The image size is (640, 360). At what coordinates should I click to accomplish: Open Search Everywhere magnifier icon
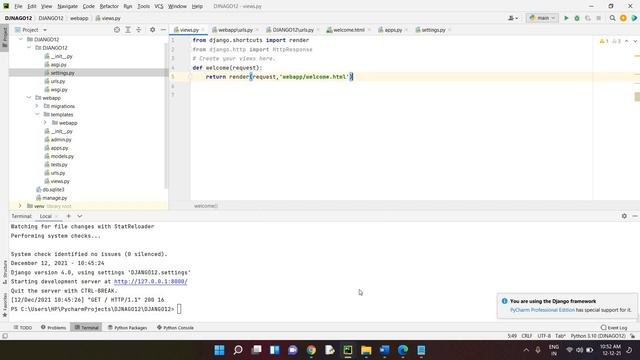coord(612,18)
